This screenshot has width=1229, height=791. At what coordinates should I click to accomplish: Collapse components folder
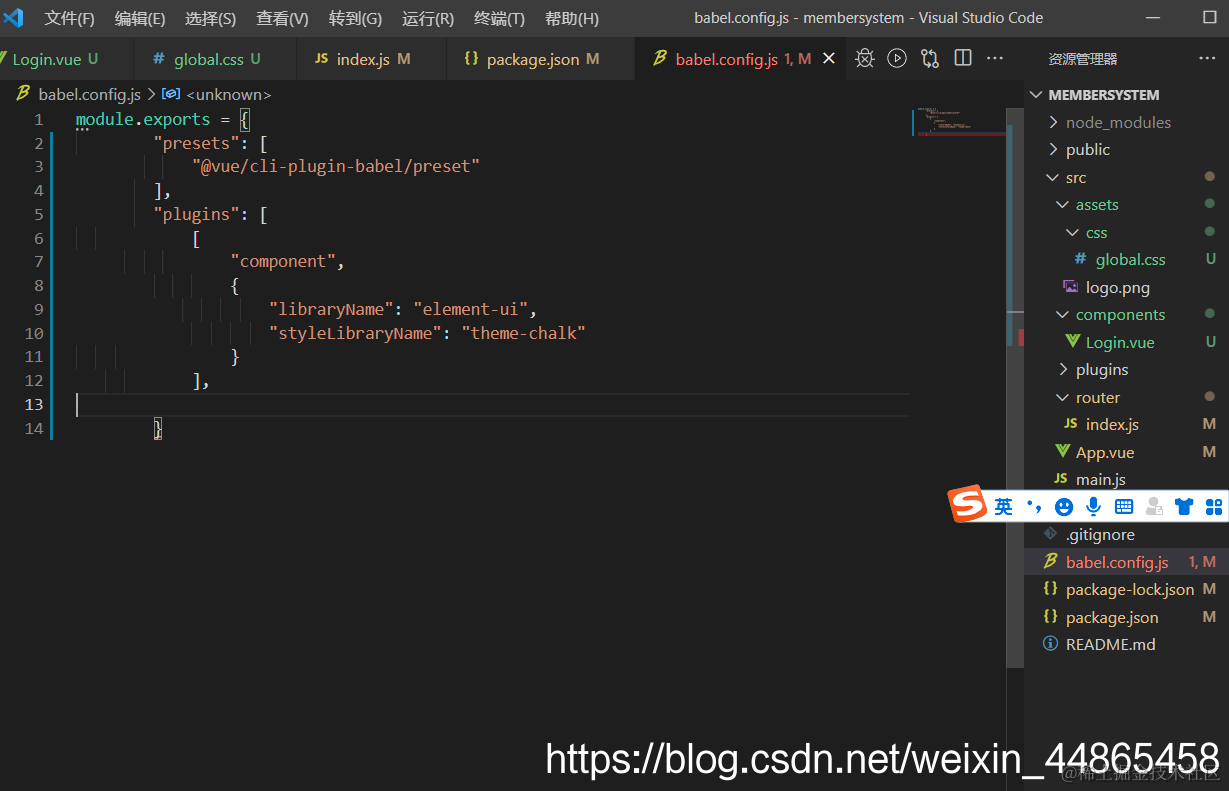click(1126, 314)
